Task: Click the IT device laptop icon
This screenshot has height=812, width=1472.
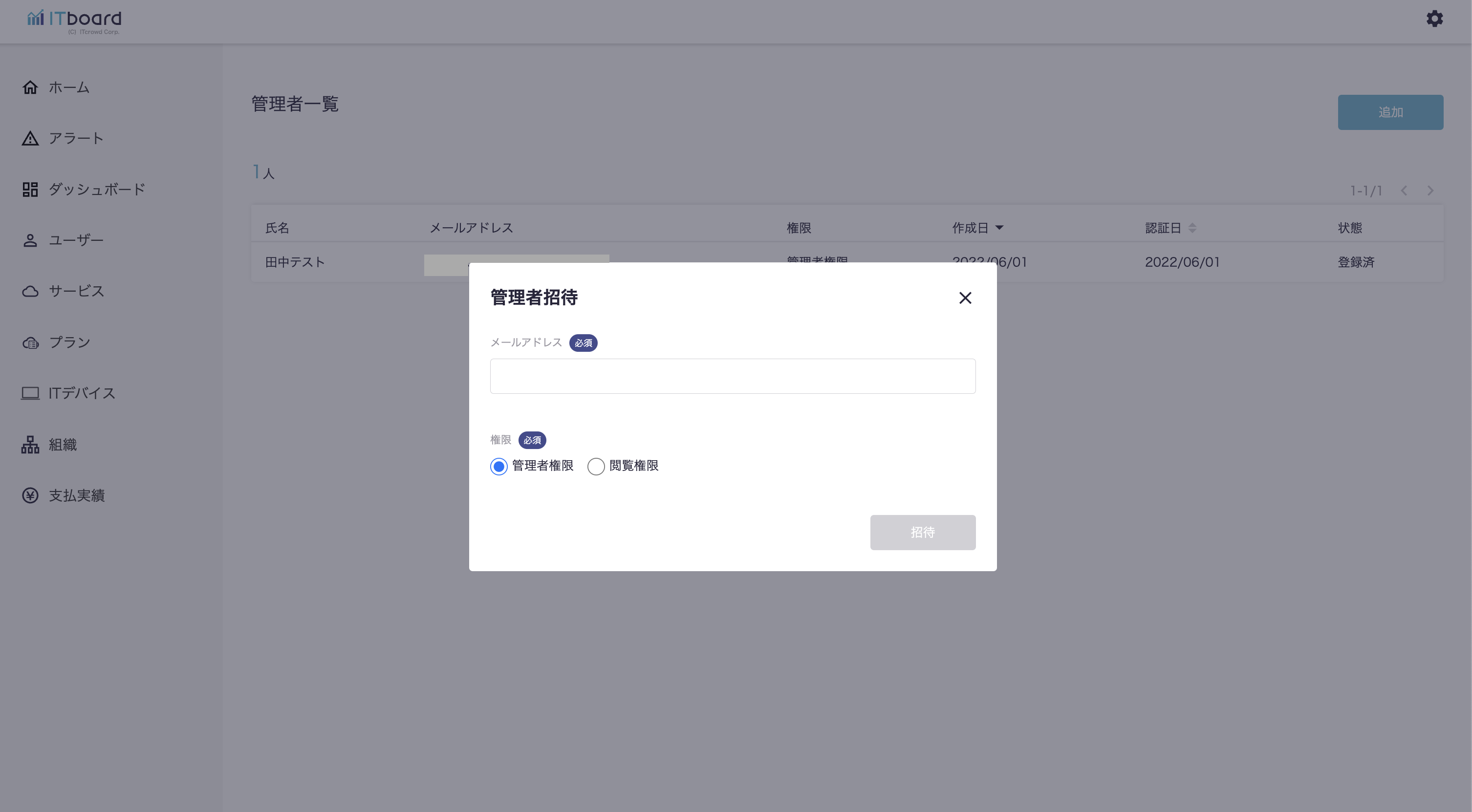Action: pos(30,393)
